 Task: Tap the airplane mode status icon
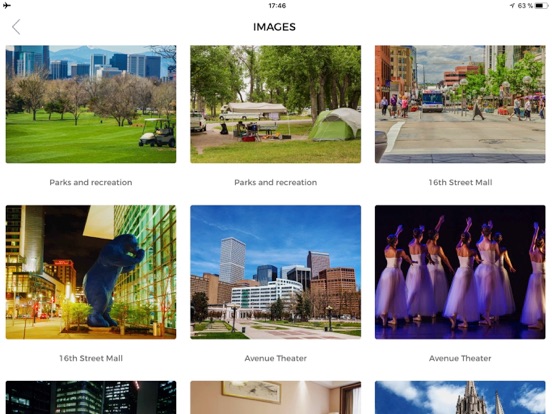pyautogui.click(x=7, y=5)
